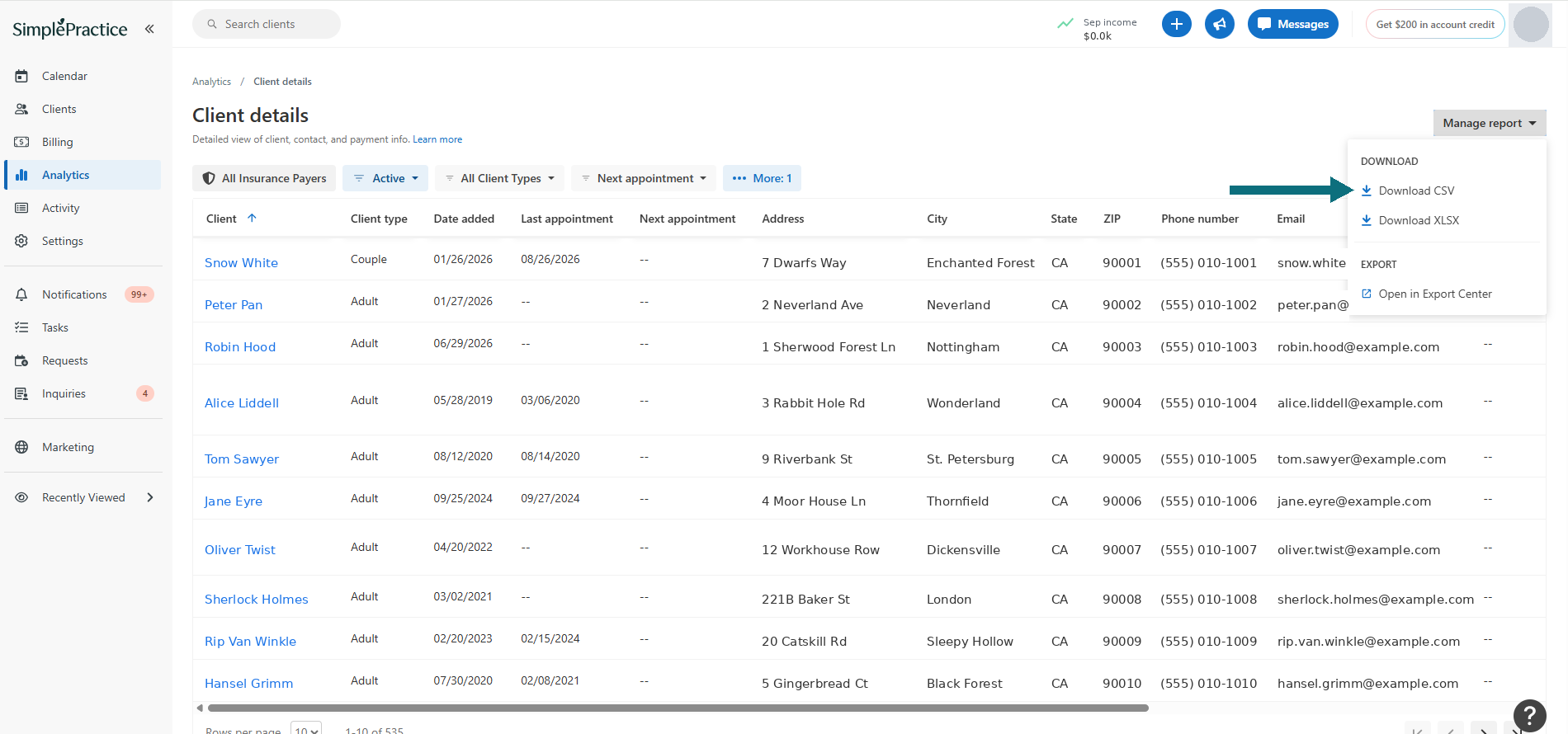Collapse the sidebar with the double chevron
This screenshot has width=1568, height=734.
[x=149, y=29]
